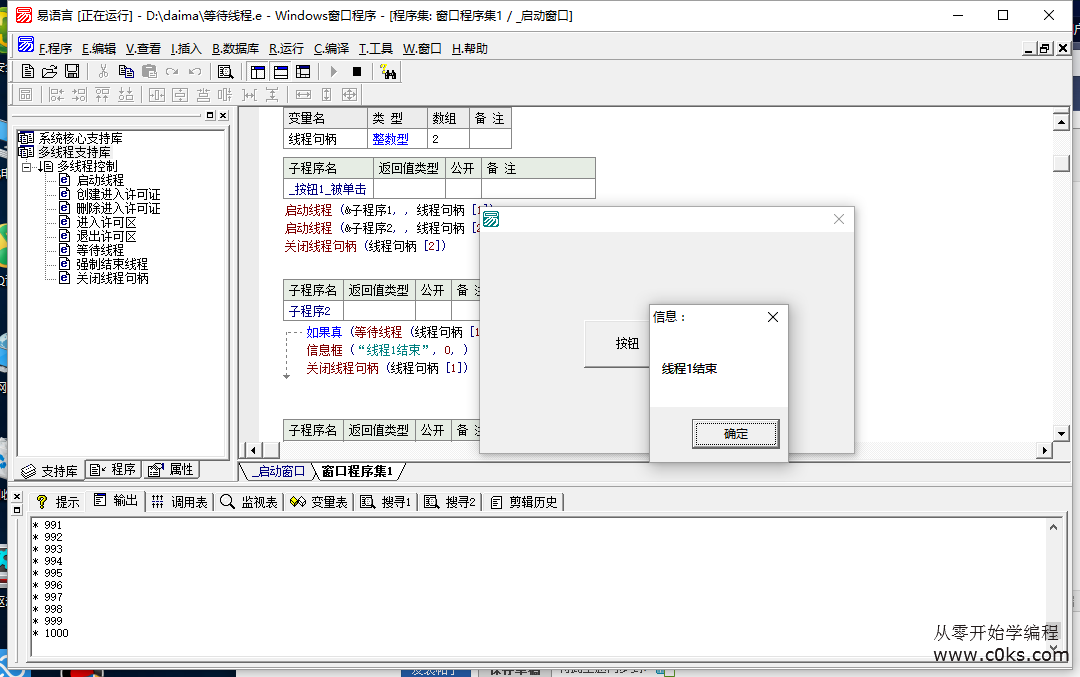Click the Make same height icon
Viewport: 1080px width, 677px height.
point(326,95)
